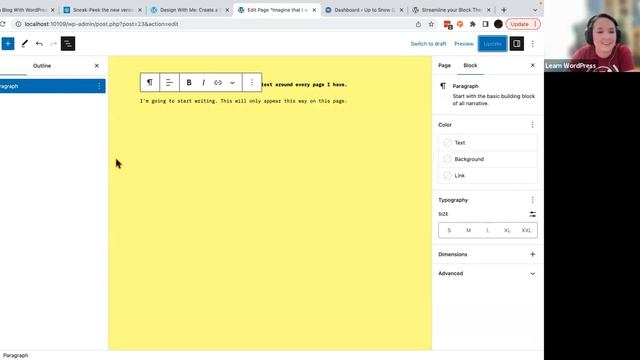Open Typography panel options menu

[x=533, y=200]
